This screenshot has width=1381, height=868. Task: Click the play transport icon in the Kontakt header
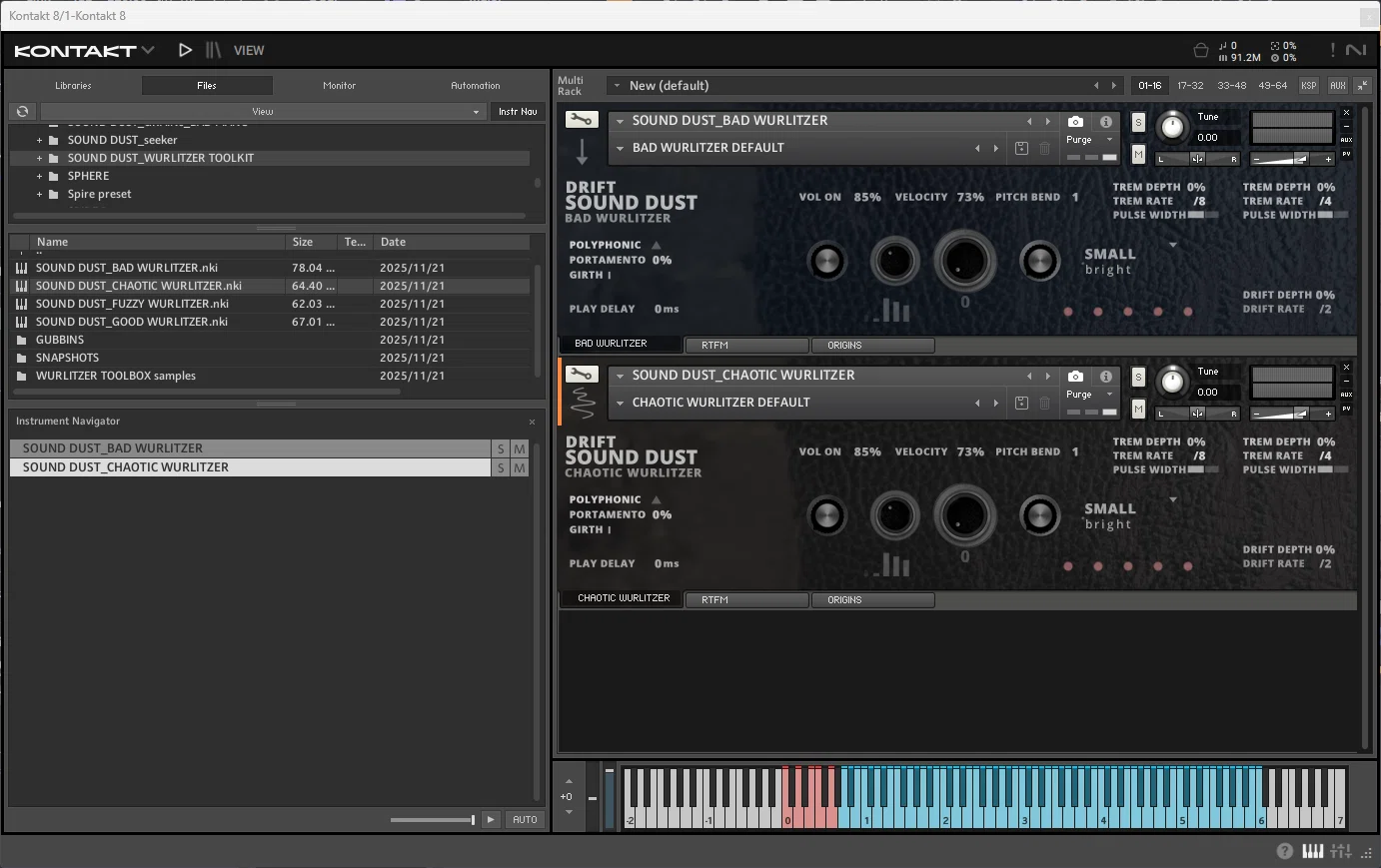tap(185, 50)
